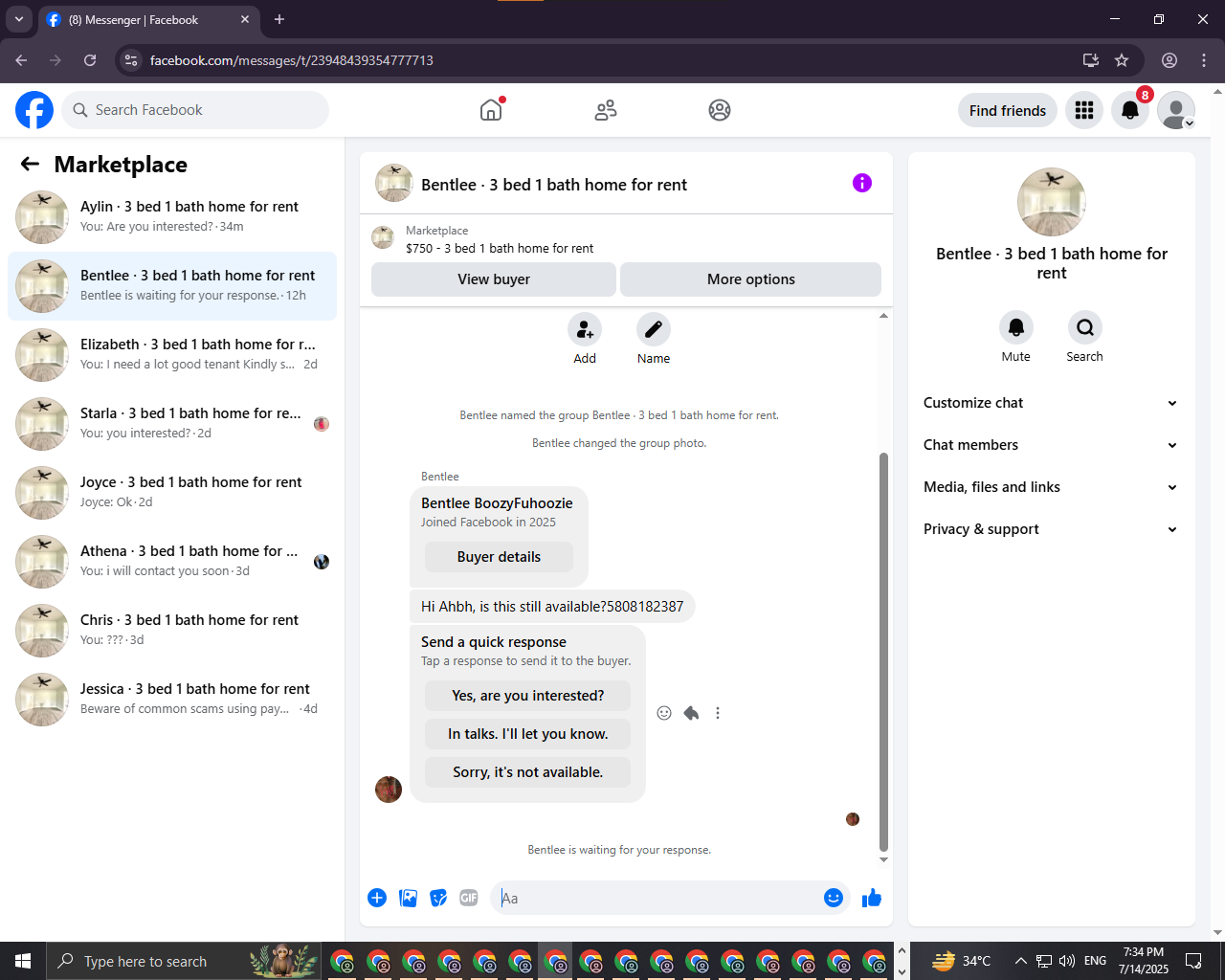Image resolution: width=1225 pixels, height=980 pixels.
Task: Open more actions plus icon in composer
Action: (377, 898)
